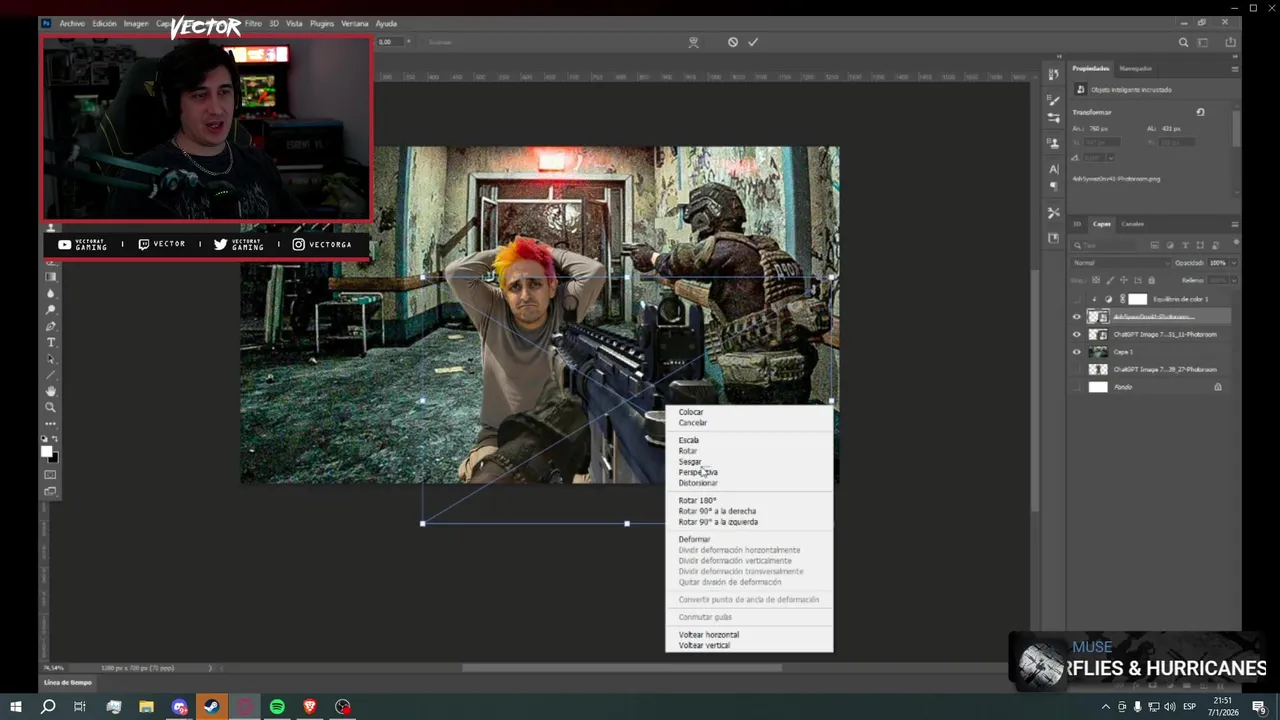The height and width of the screenshot is (720, 1280).
Task: Filter layers by type layers icon
Action: pos(1185,245)
